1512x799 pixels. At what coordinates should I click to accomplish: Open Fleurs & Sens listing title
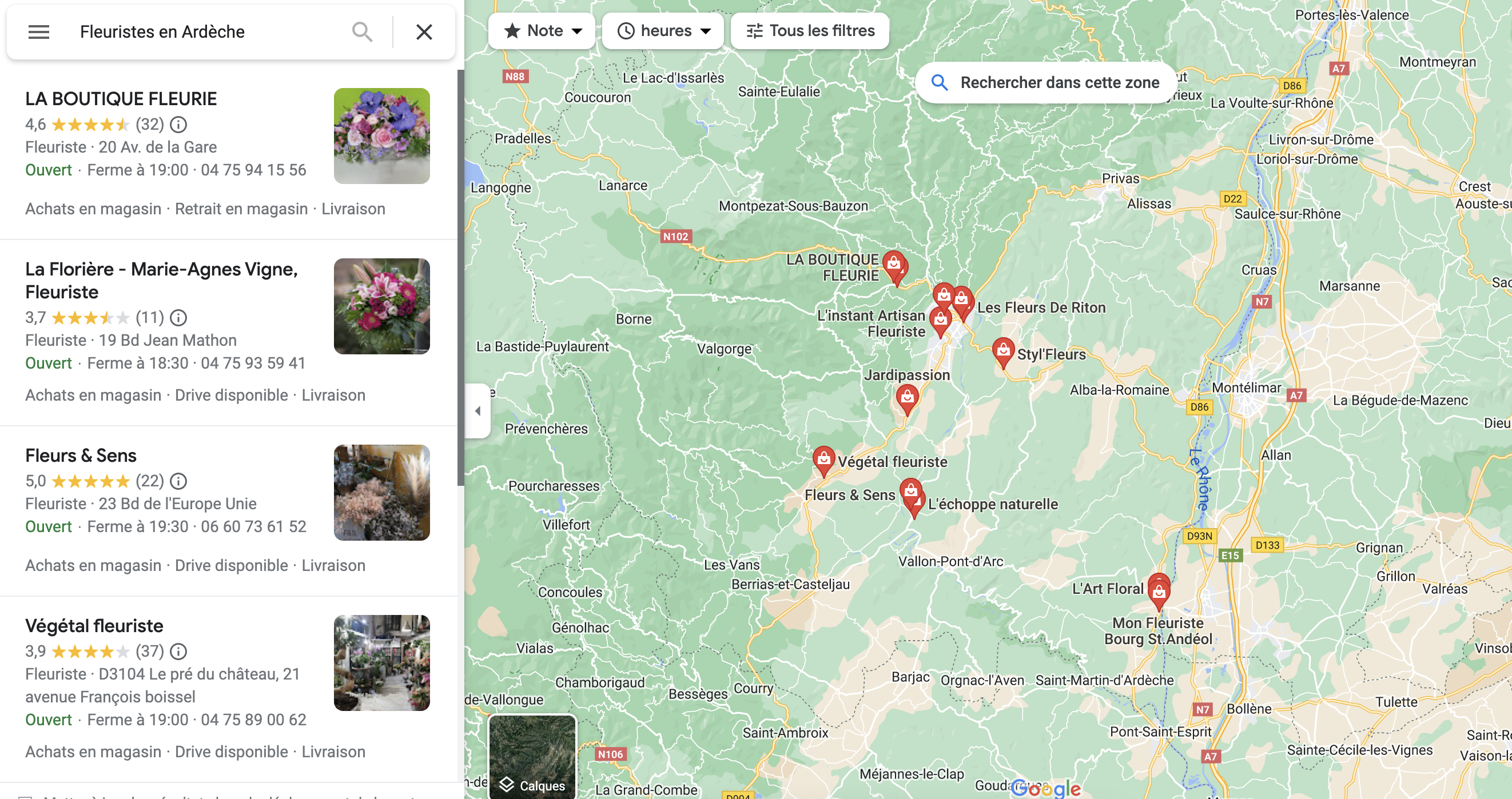tap(81, 456)
